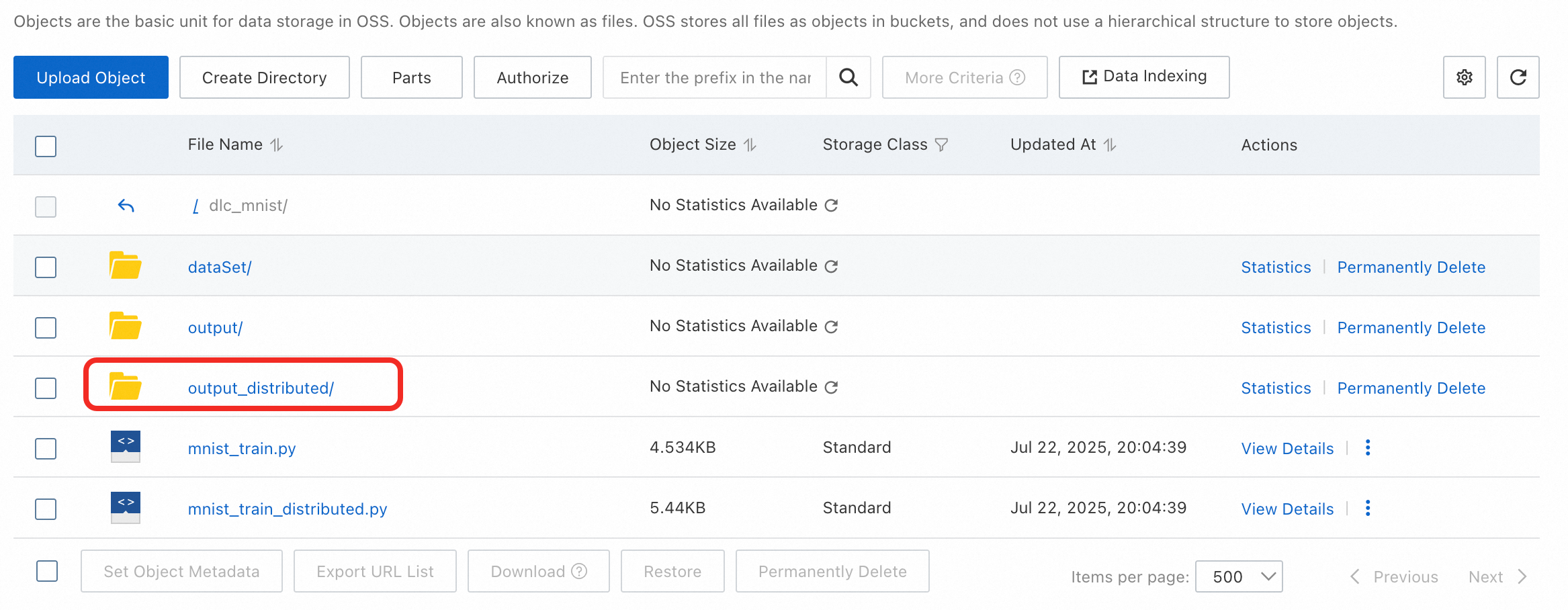Screen dimensions: 1568x610
Task: Click Create Directory button
Action: 264,77
